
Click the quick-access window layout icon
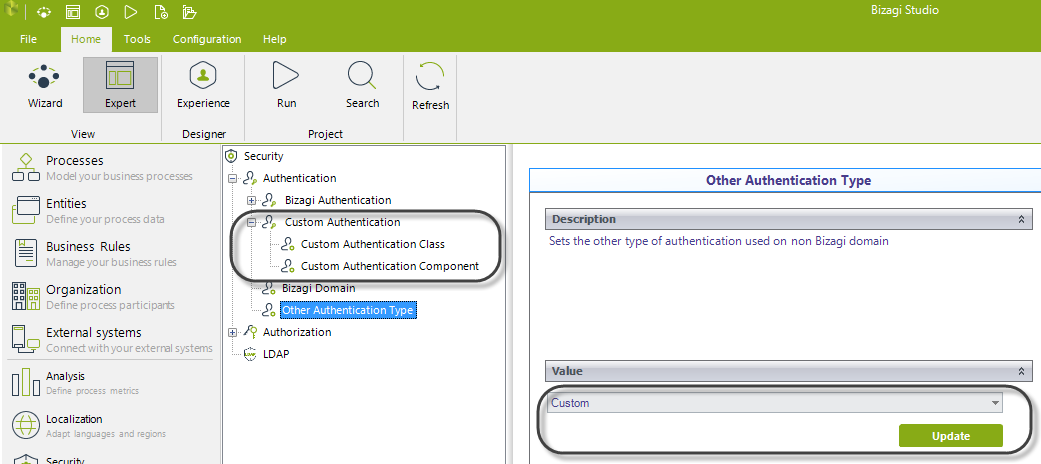(72, 11)
